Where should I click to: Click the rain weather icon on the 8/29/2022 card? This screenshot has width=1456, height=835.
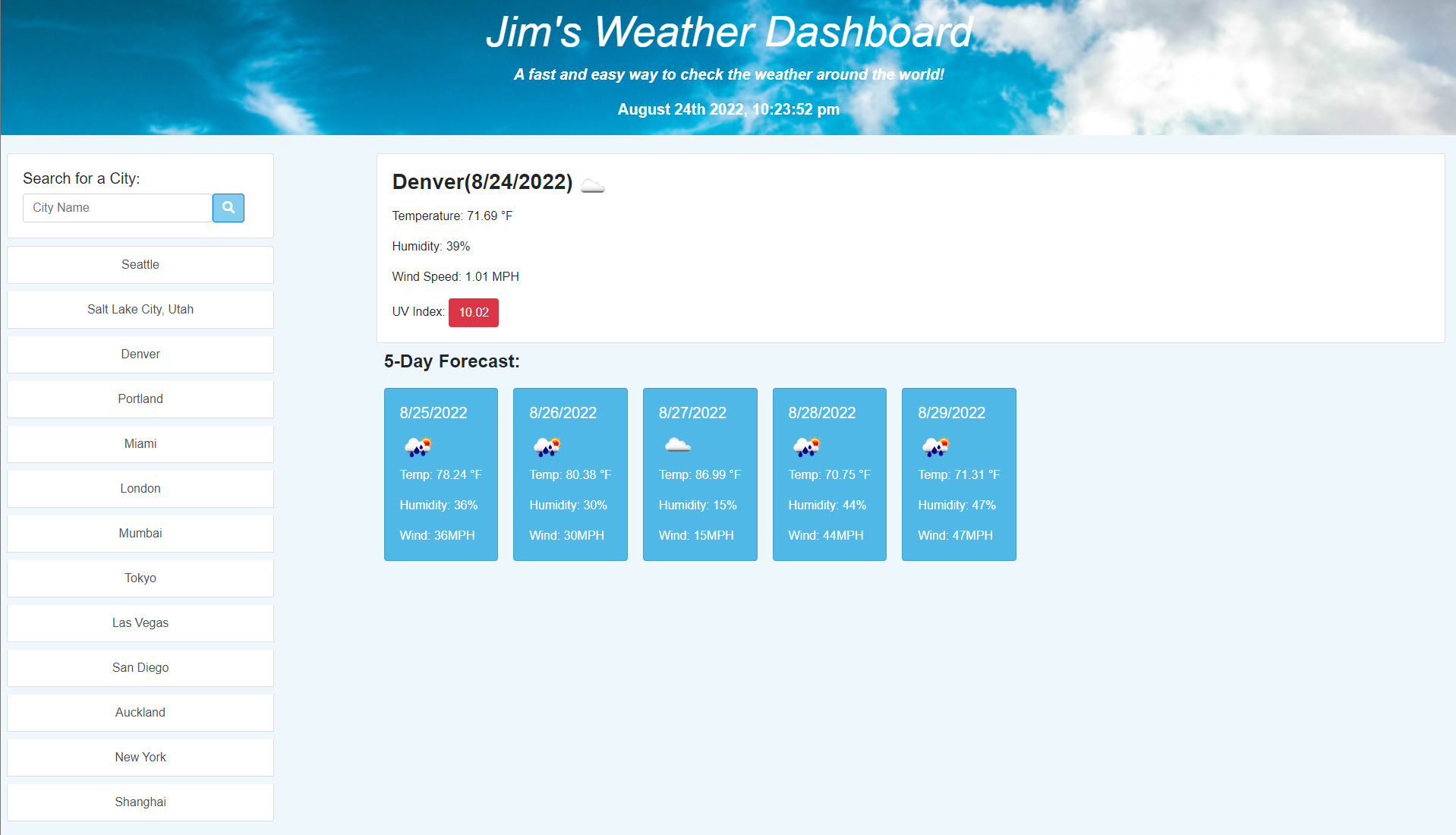(x=936, y=447)
